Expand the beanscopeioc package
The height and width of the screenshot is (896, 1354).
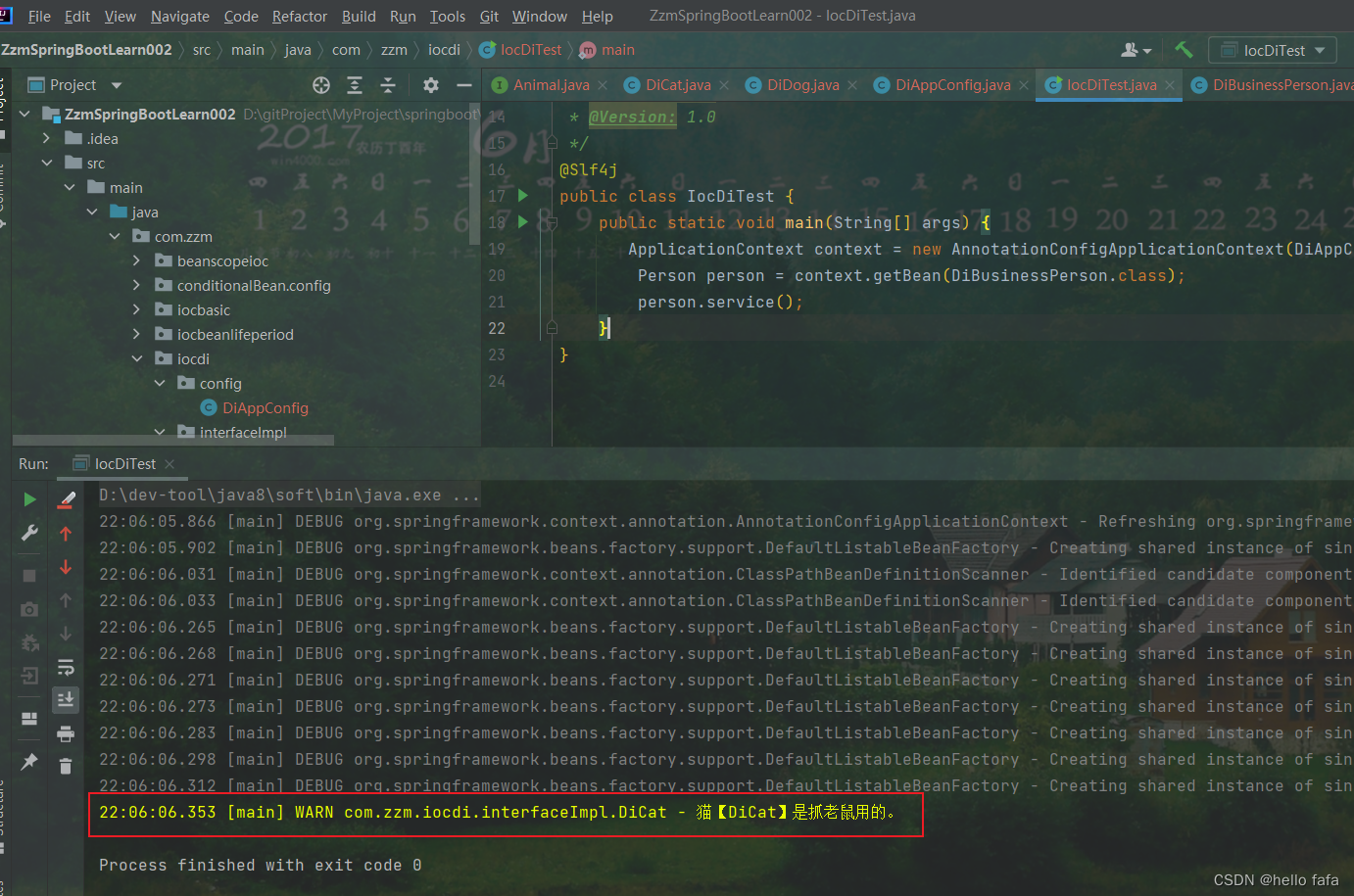click(x=136, y=261)
